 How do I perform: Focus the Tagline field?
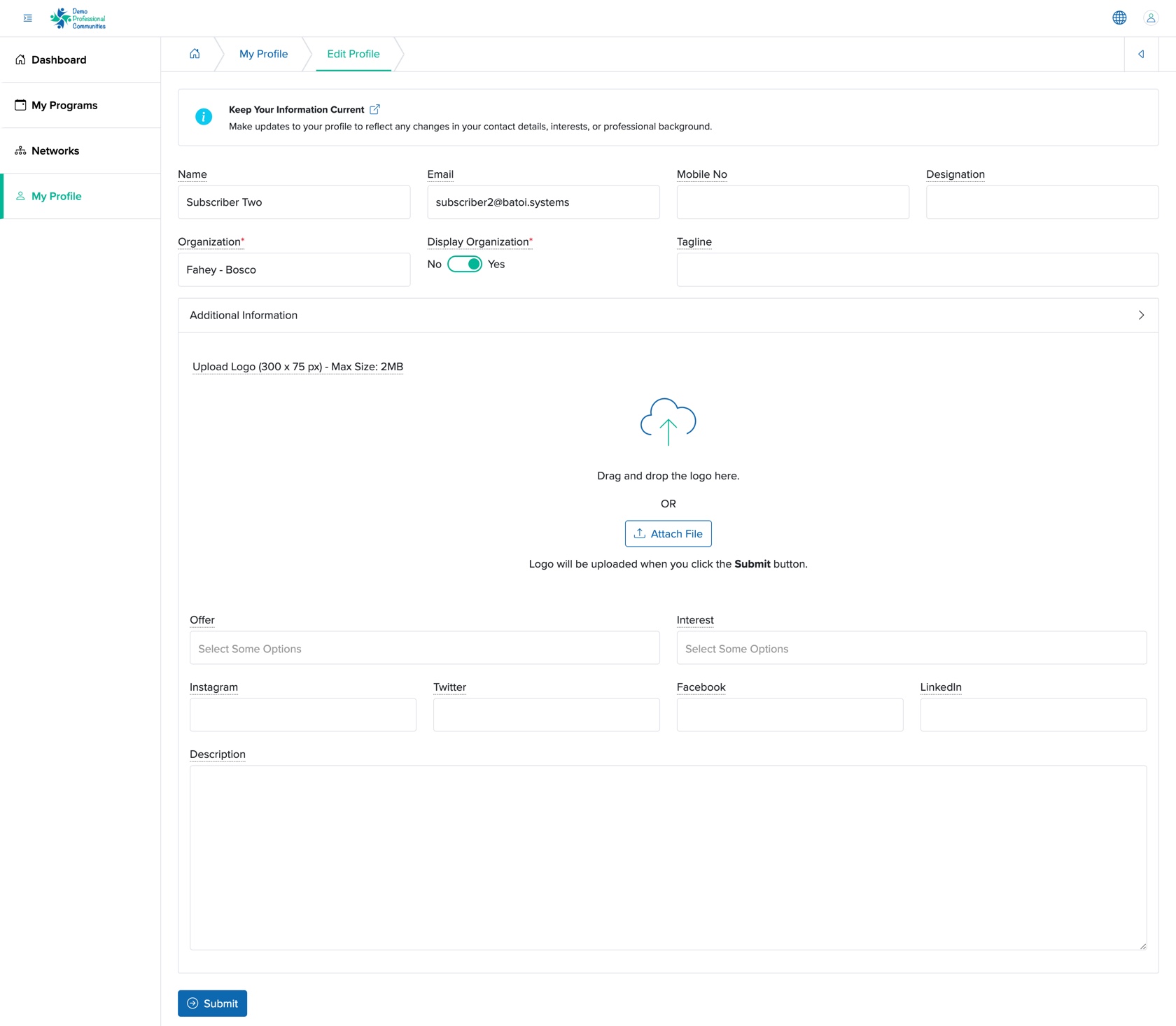pyautogui.click(x=918, y=269)
